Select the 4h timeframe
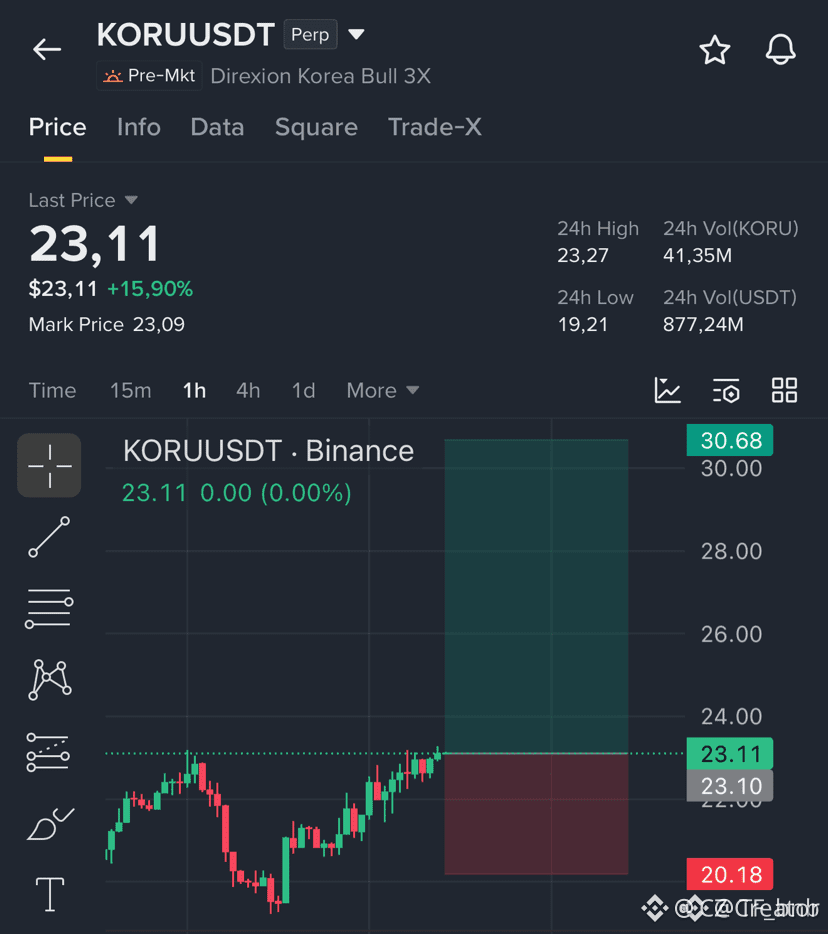Viewport: 828px width, 934px height. coord(248,391)
